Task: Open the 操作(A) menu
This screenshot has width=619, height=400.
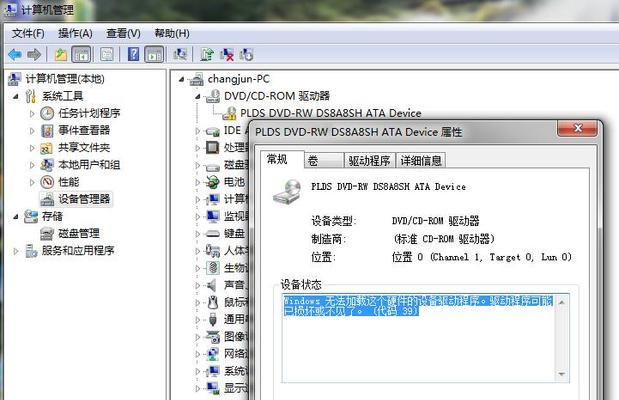Action: point(75,33)
